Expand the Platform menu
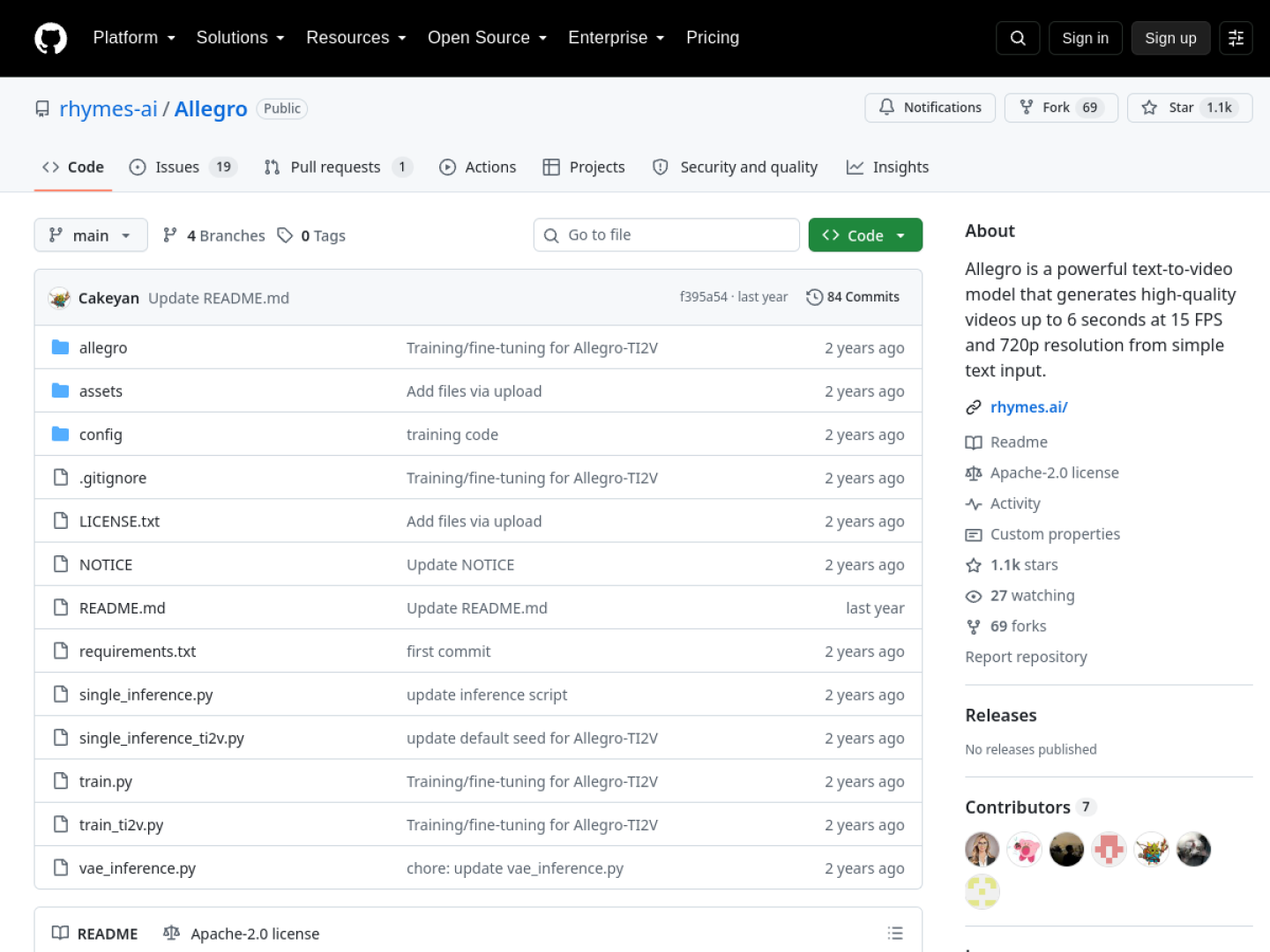1270x952 pixels. pos(134,38)
